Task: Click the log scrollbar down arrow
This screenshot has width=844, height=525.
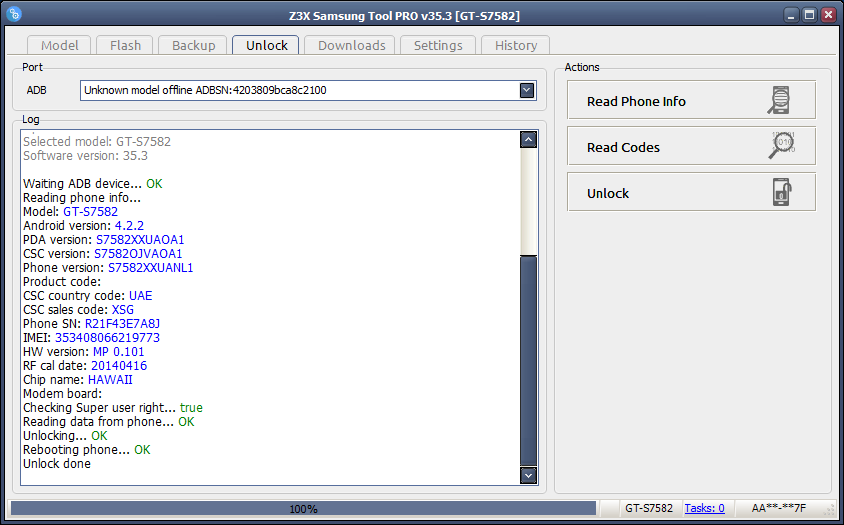Action: (x=529, y=475)
